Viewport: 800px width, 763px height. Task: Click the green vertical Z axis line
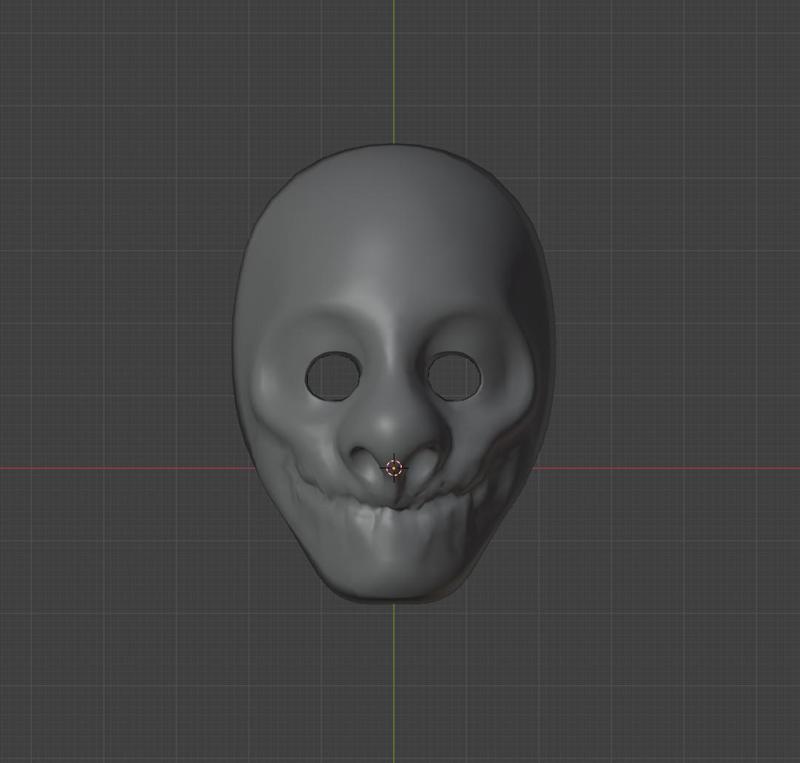point(394,80)
